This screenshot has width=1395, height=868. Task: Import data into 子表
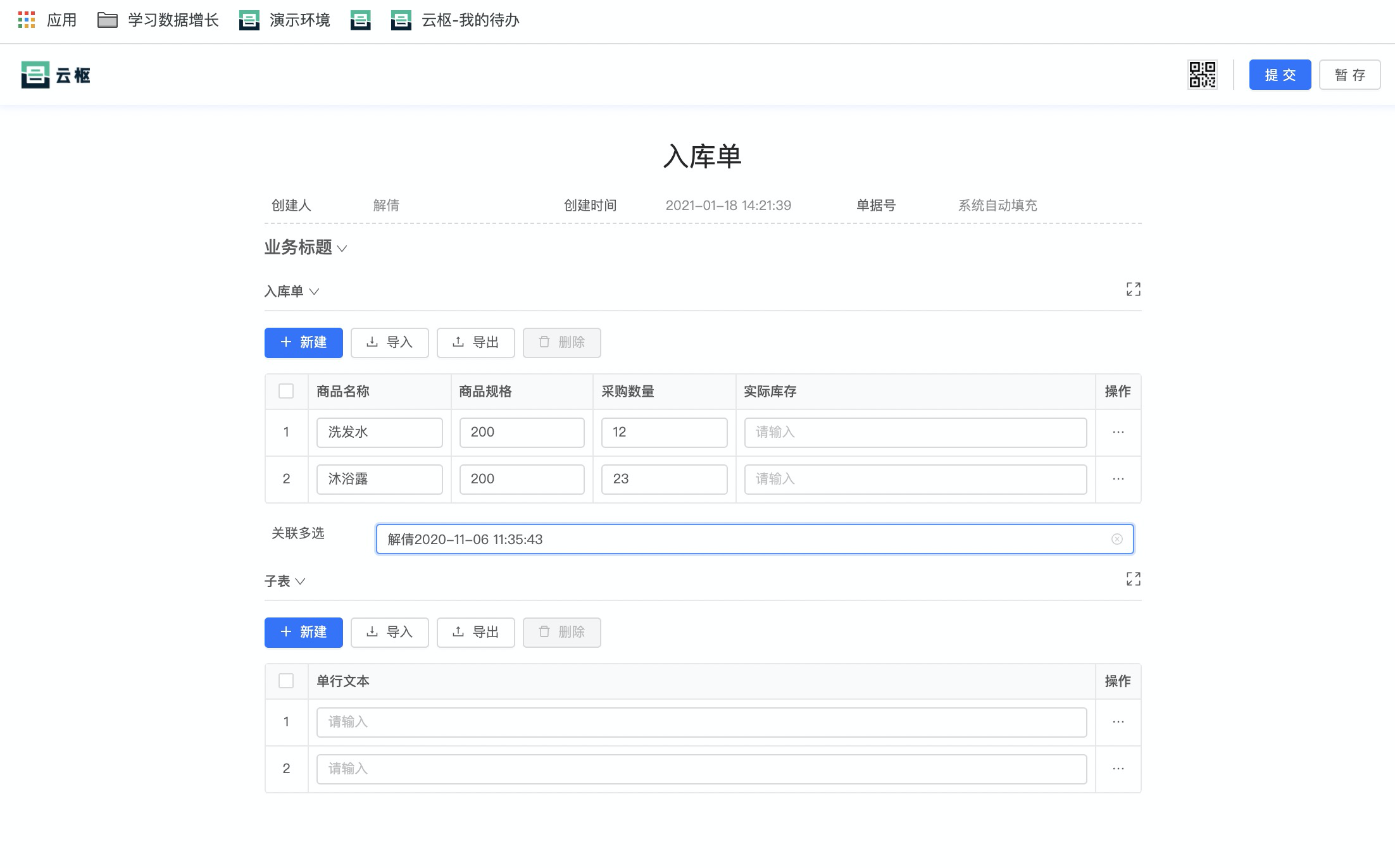click(x=390, y=632)
